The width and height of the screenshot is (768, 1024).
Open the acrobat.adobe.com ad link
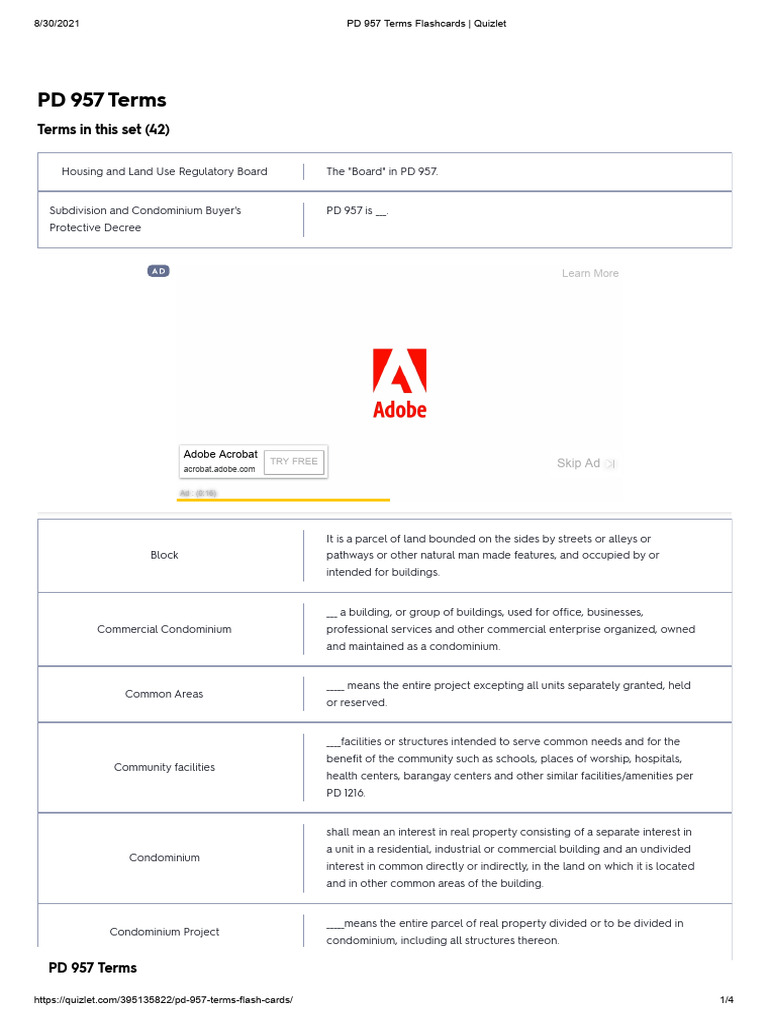tap(219, 469)
